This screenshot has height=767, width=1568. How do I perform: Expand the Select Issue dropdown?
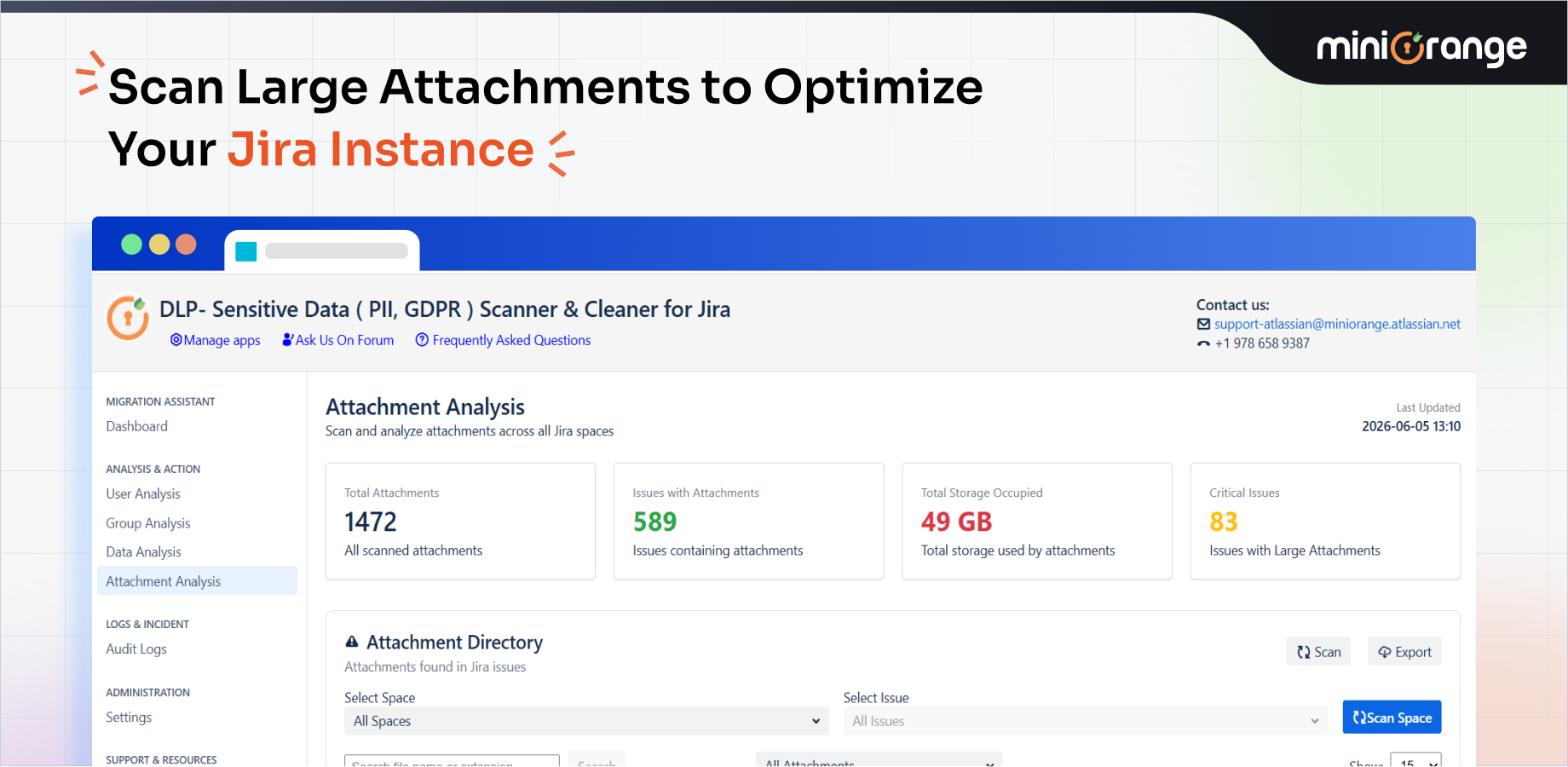(1086, 721)
